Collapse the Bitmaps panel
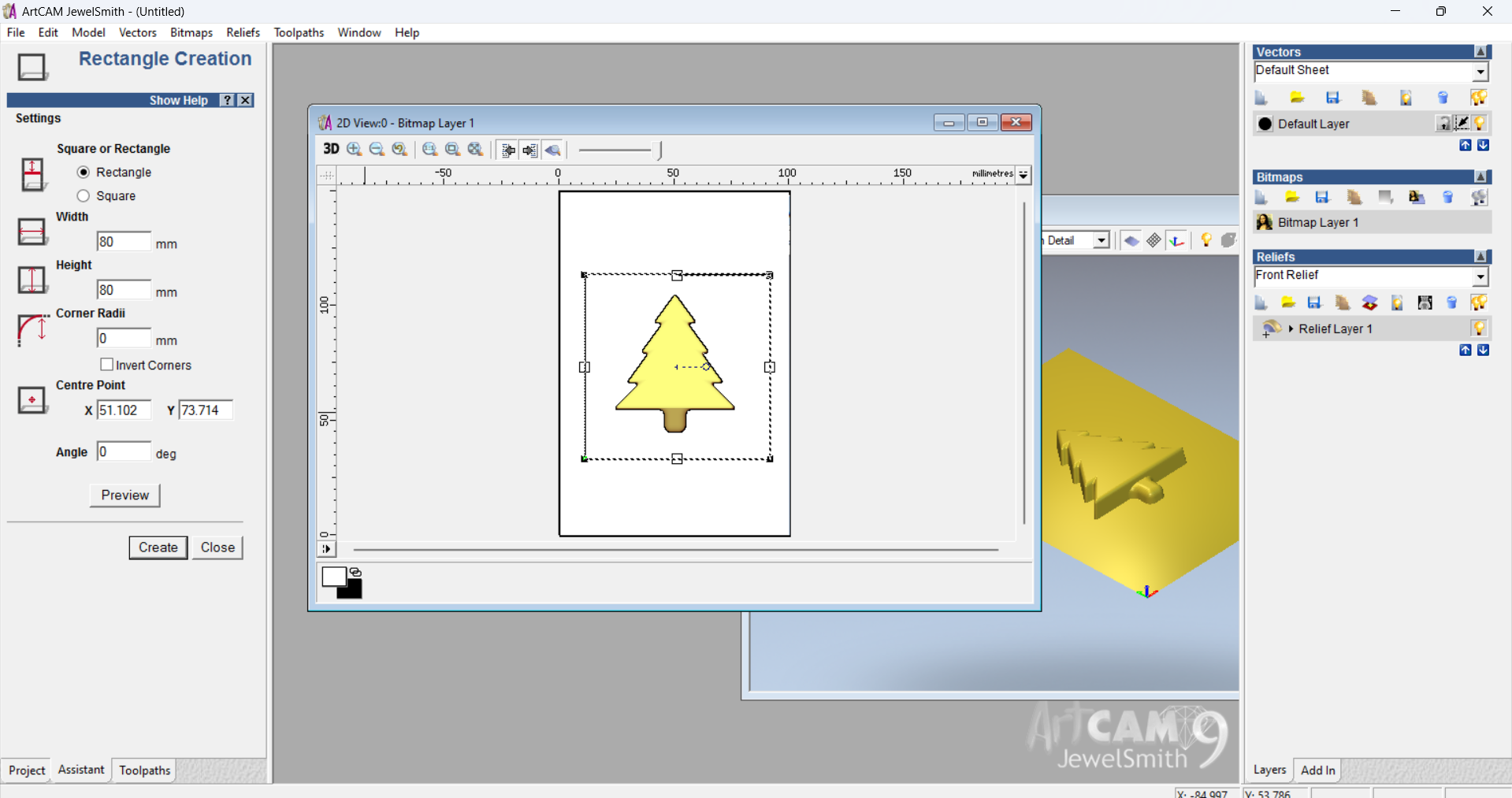Screen dimensions: 1512x798 [1481, 177]
